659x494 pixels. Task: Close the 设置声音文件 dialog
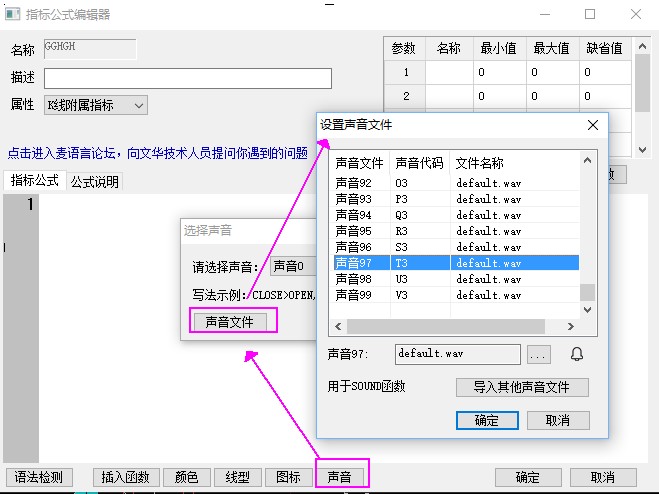tap(592, 125)
